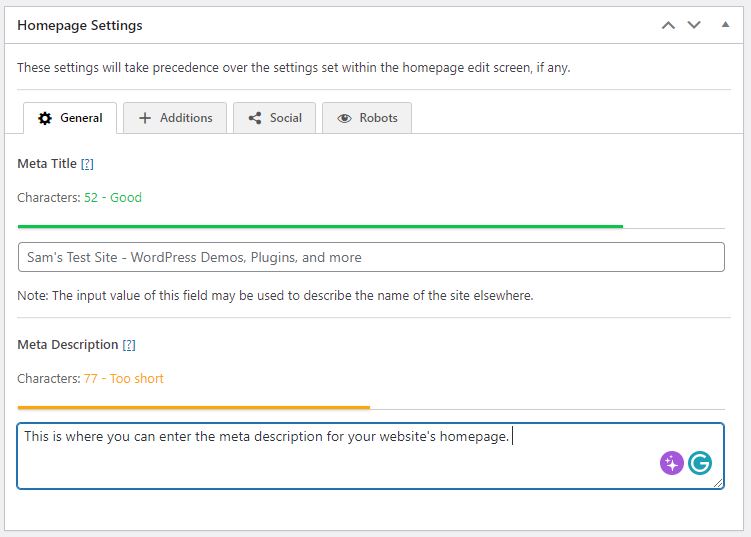Click the "77 - Too short" character counter
The width and height of the screenshot is (751, 537).
[x=124, y=379]
